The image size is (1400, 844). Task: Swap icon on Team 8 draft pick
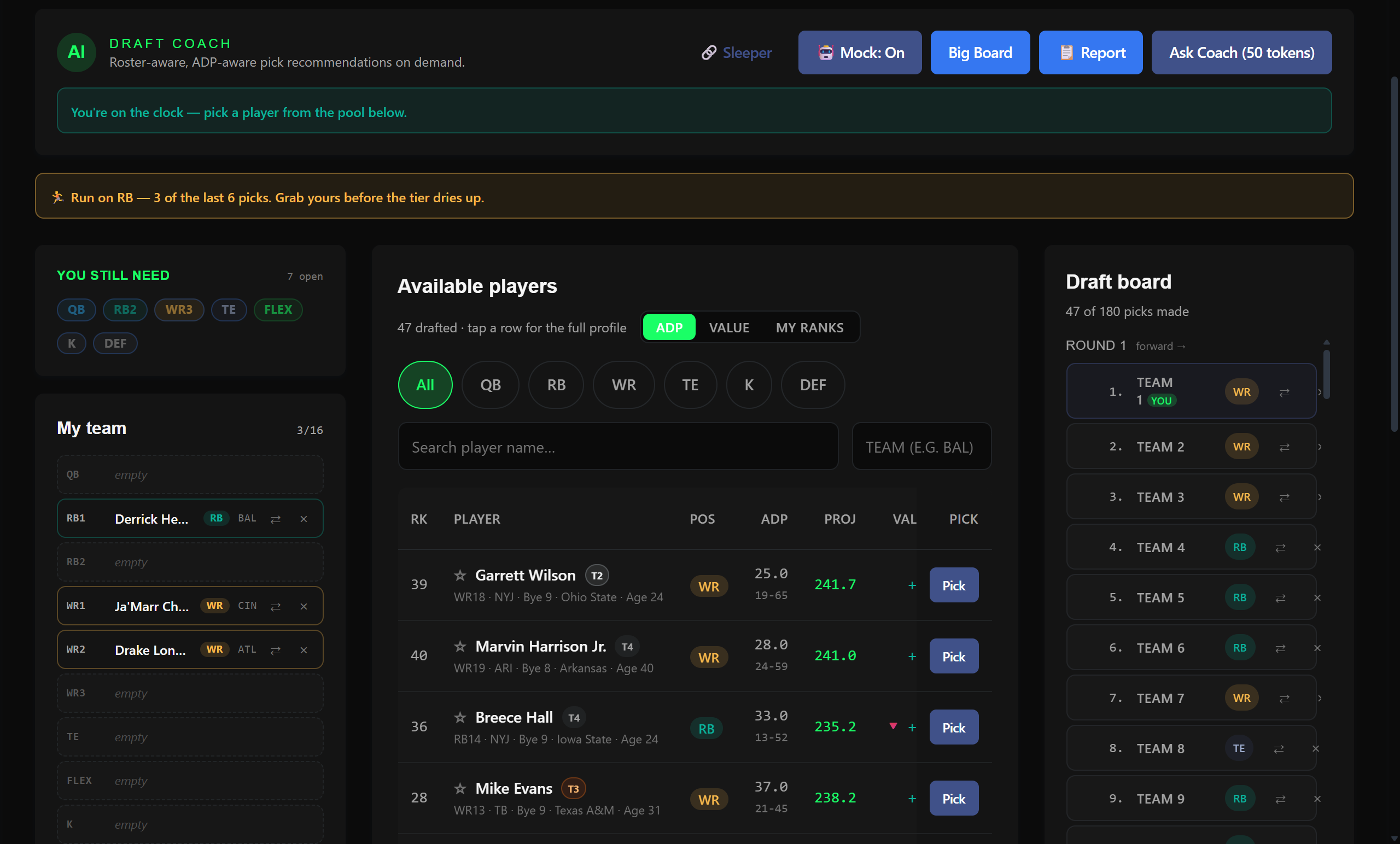(x=1279, y=749)
